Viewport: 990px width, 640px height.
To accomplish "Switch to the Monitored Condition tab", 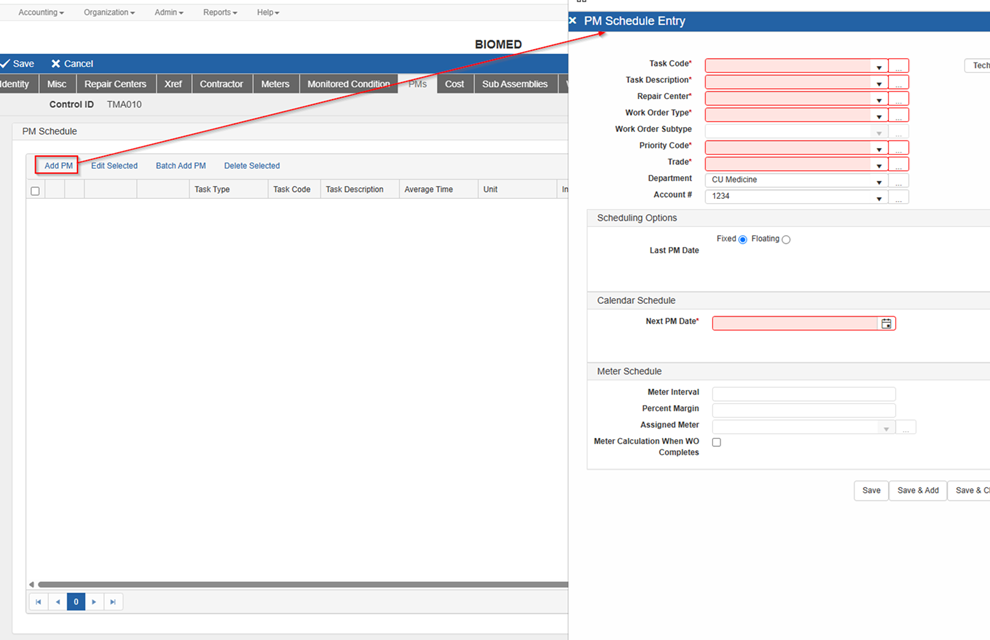I will pyautogui.click(x=348, y=84).
